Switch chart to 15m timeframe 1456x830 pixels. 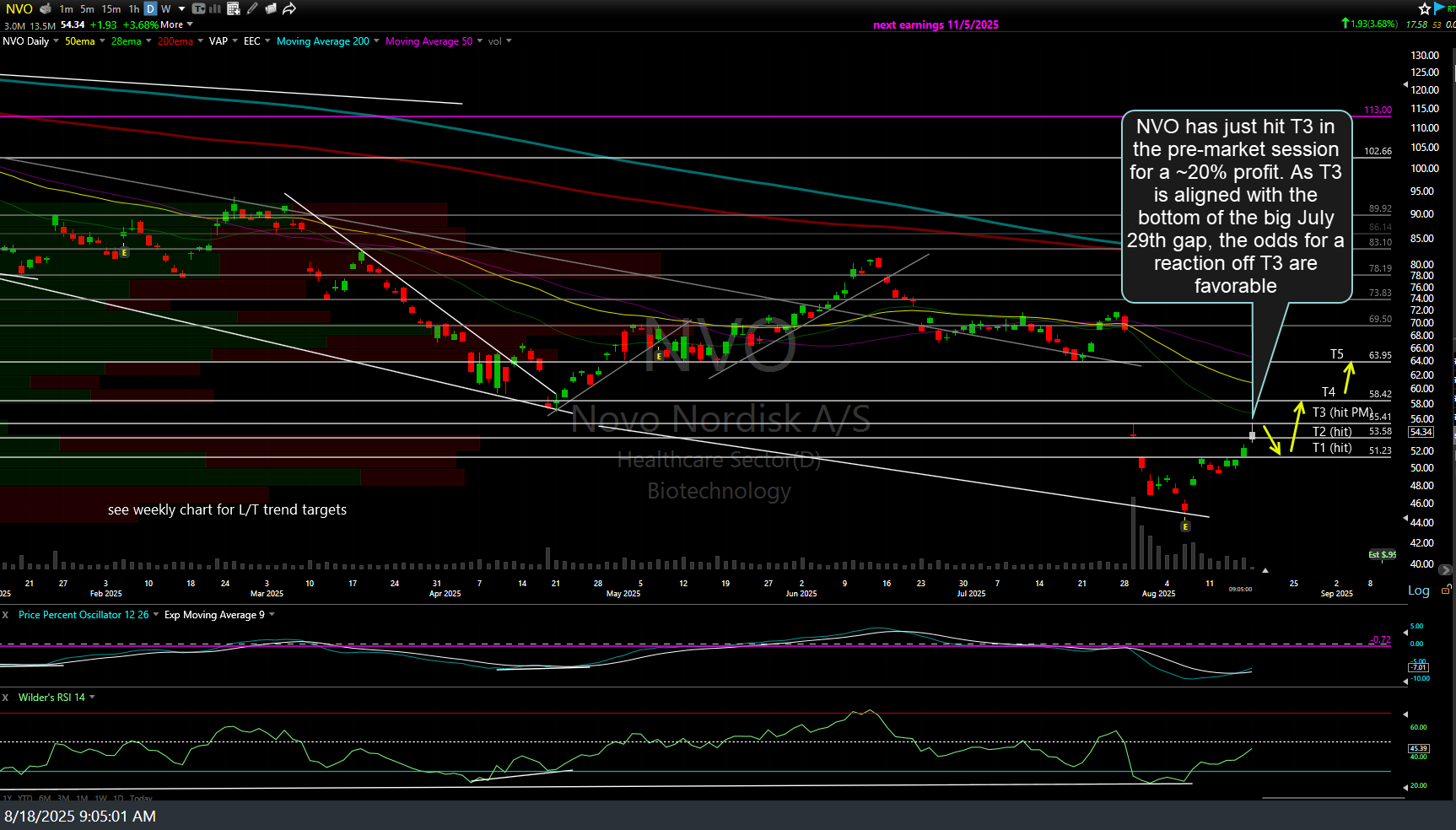(111, 8)
